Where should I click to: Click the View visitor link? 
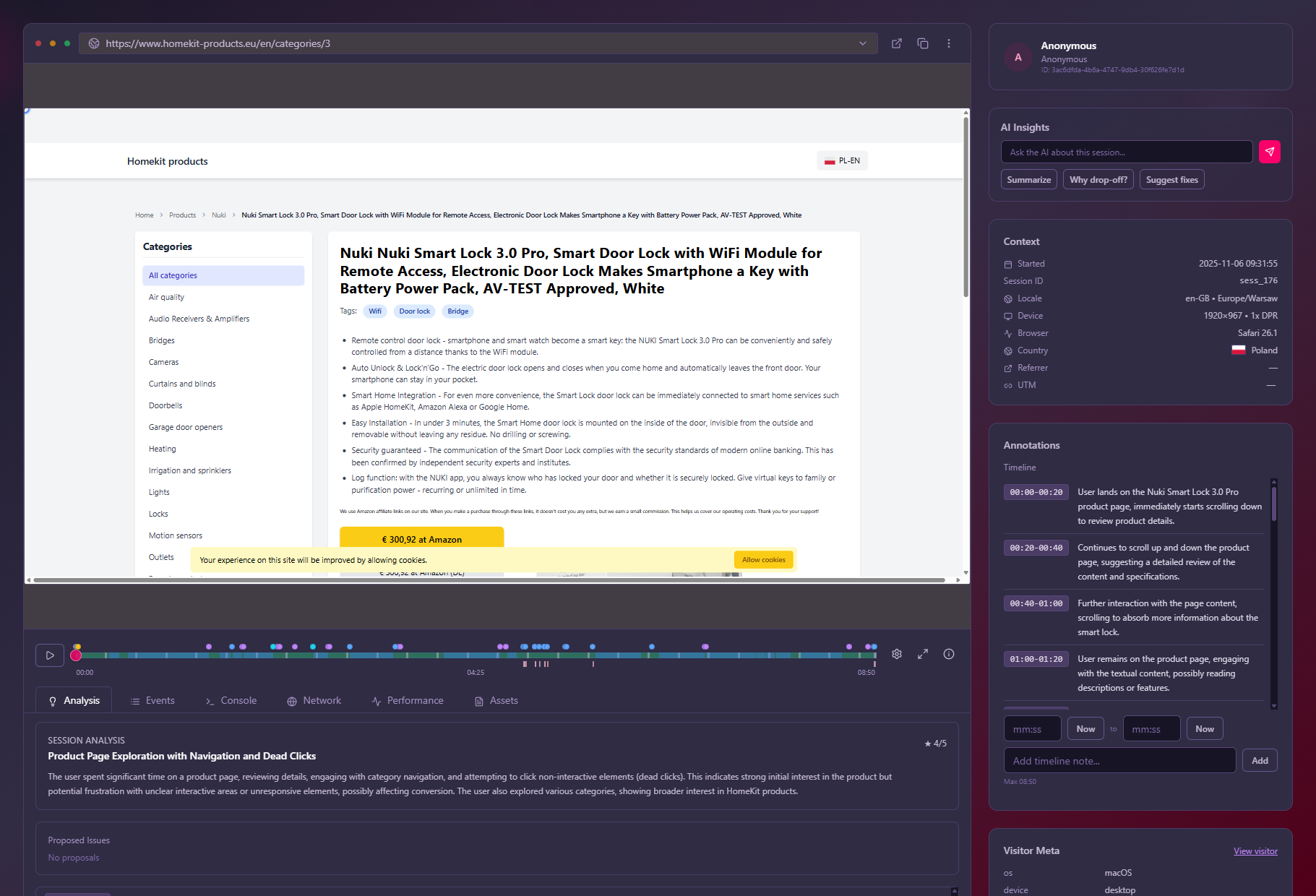click(x=1255, y=851)
